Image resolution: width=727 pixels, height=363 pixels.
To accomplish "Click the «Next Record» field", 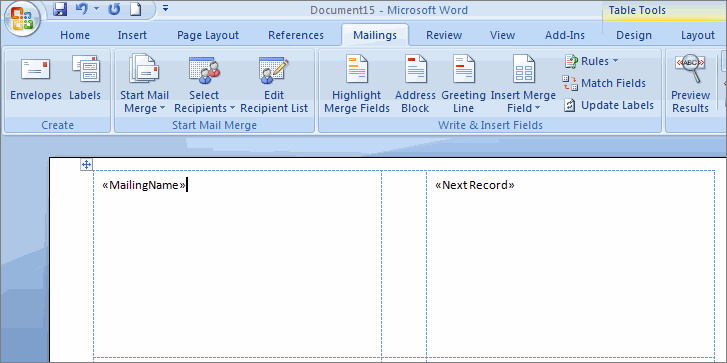I will coord(475,185).
